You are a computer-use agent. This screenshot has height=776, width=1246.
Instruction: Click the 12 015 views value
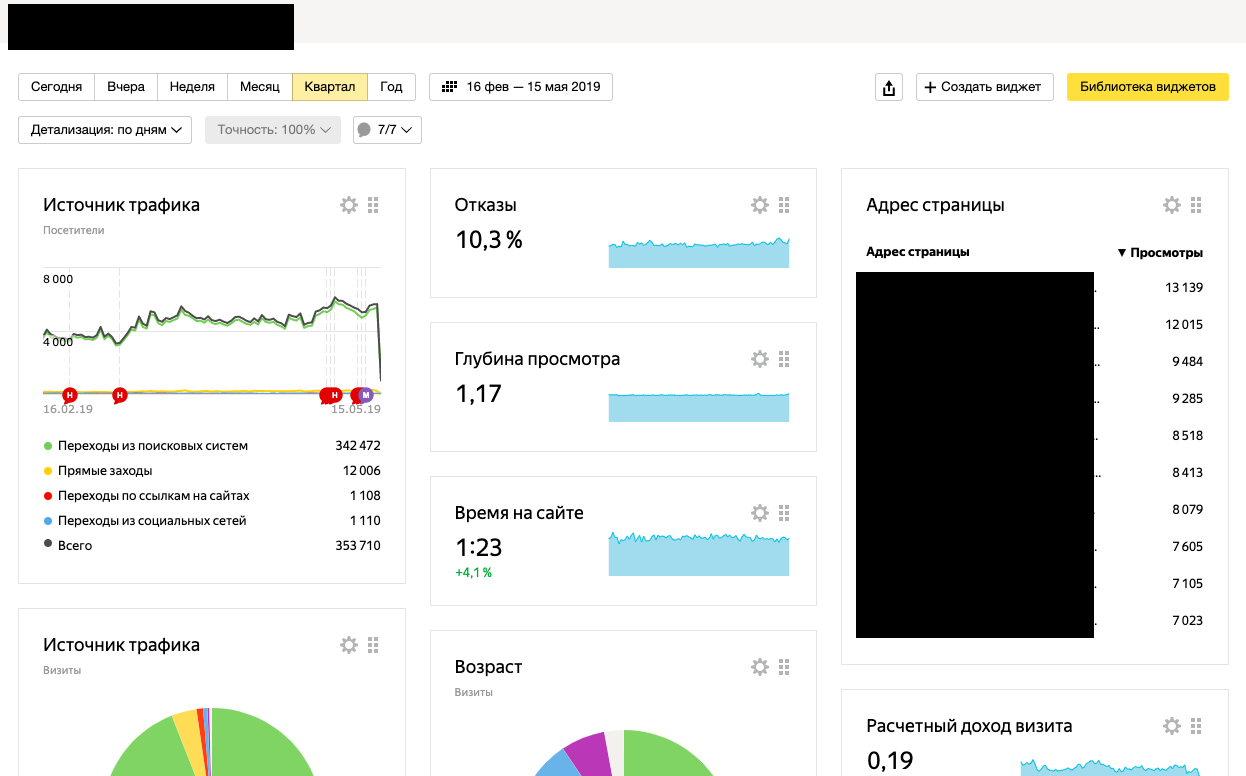(x=1184, y=325)
